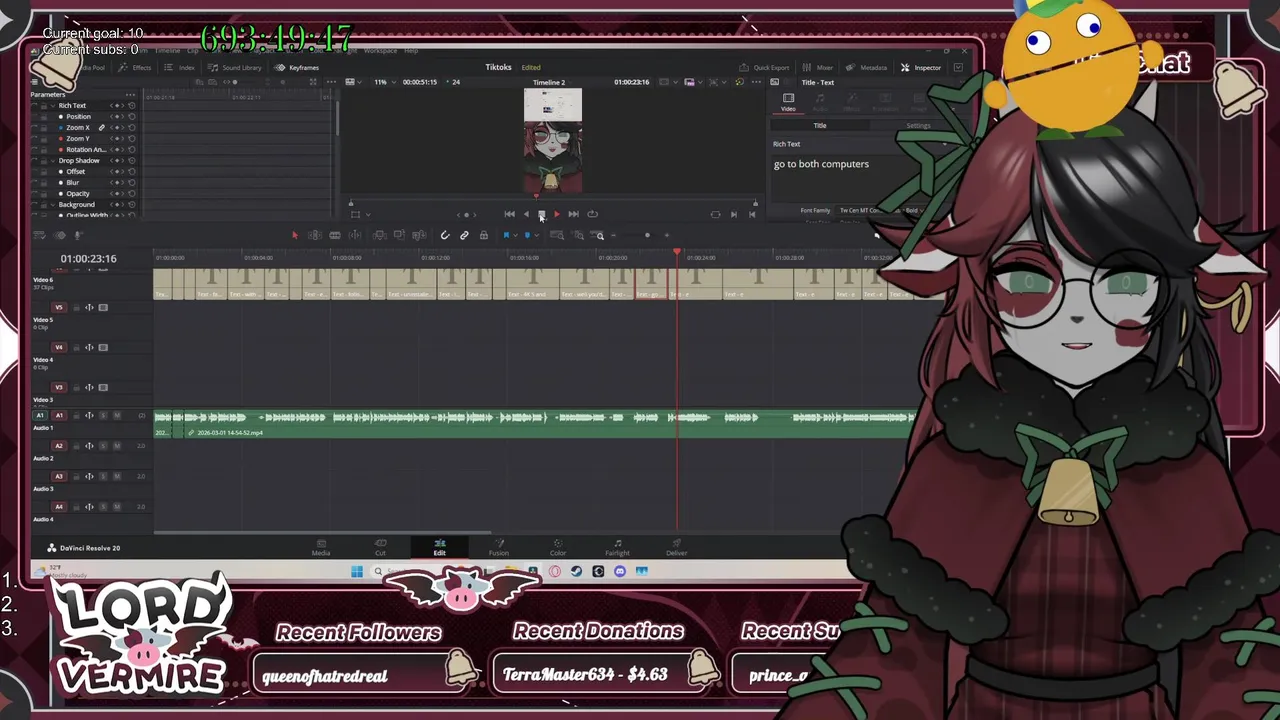1280x720 pixels.
Task: Adjust the timeline zoom slider handle
Action: [x=647, y=235]
